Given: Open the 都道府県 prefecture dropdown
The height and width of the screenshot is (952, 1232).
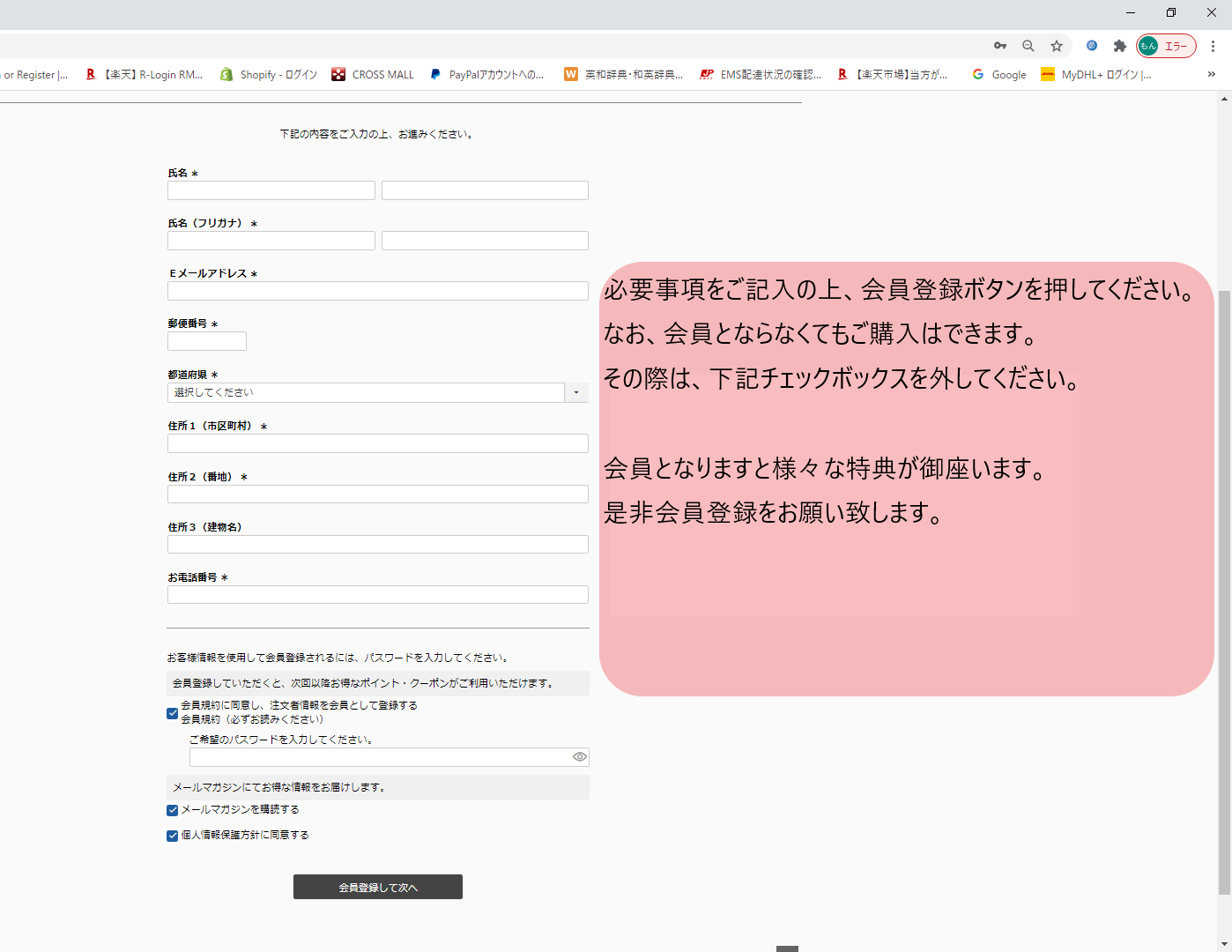Looking at the screenshot, I should (576, 392).
